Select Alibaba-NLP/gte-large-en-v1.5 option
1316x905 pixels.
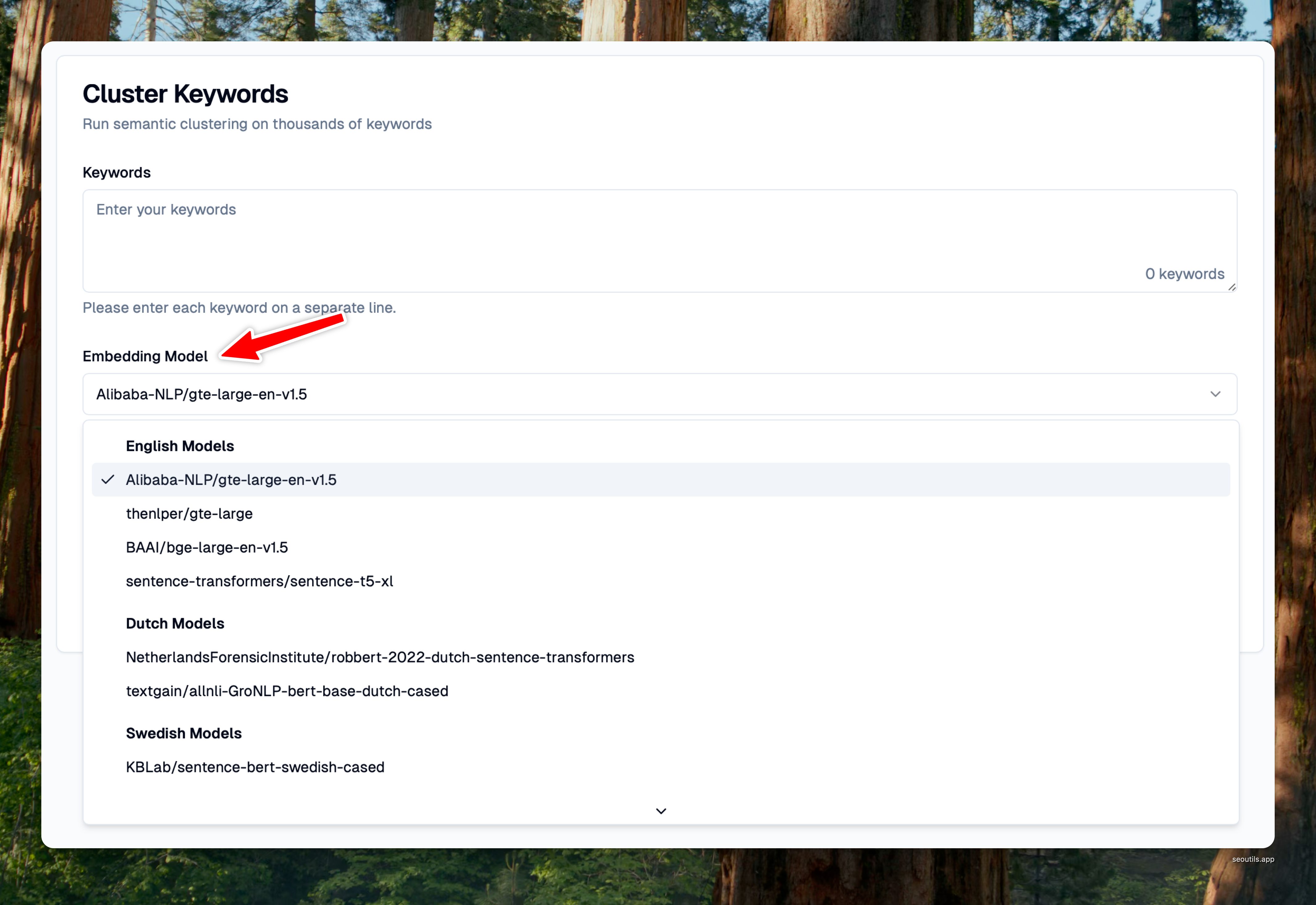click(x=661, y=480)
